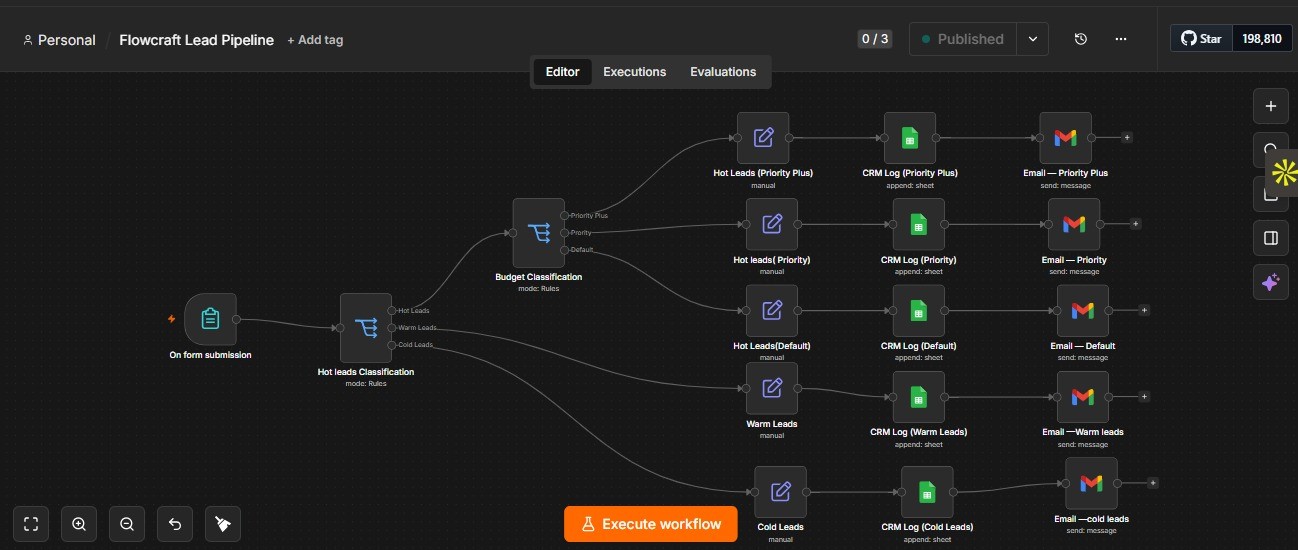Screen dimensions: 1298x550
Task: Open the three-dot workflow options menu
Action: coord(1121,39)
